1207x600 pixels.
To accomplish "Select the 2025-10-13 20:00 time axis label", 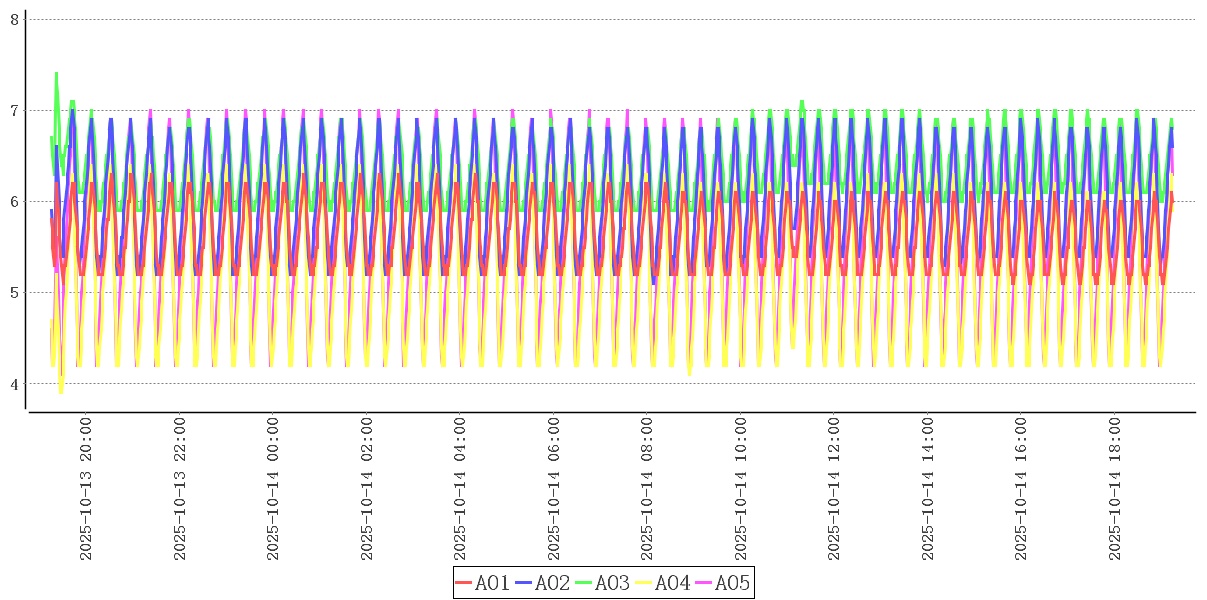I will 86,489.
